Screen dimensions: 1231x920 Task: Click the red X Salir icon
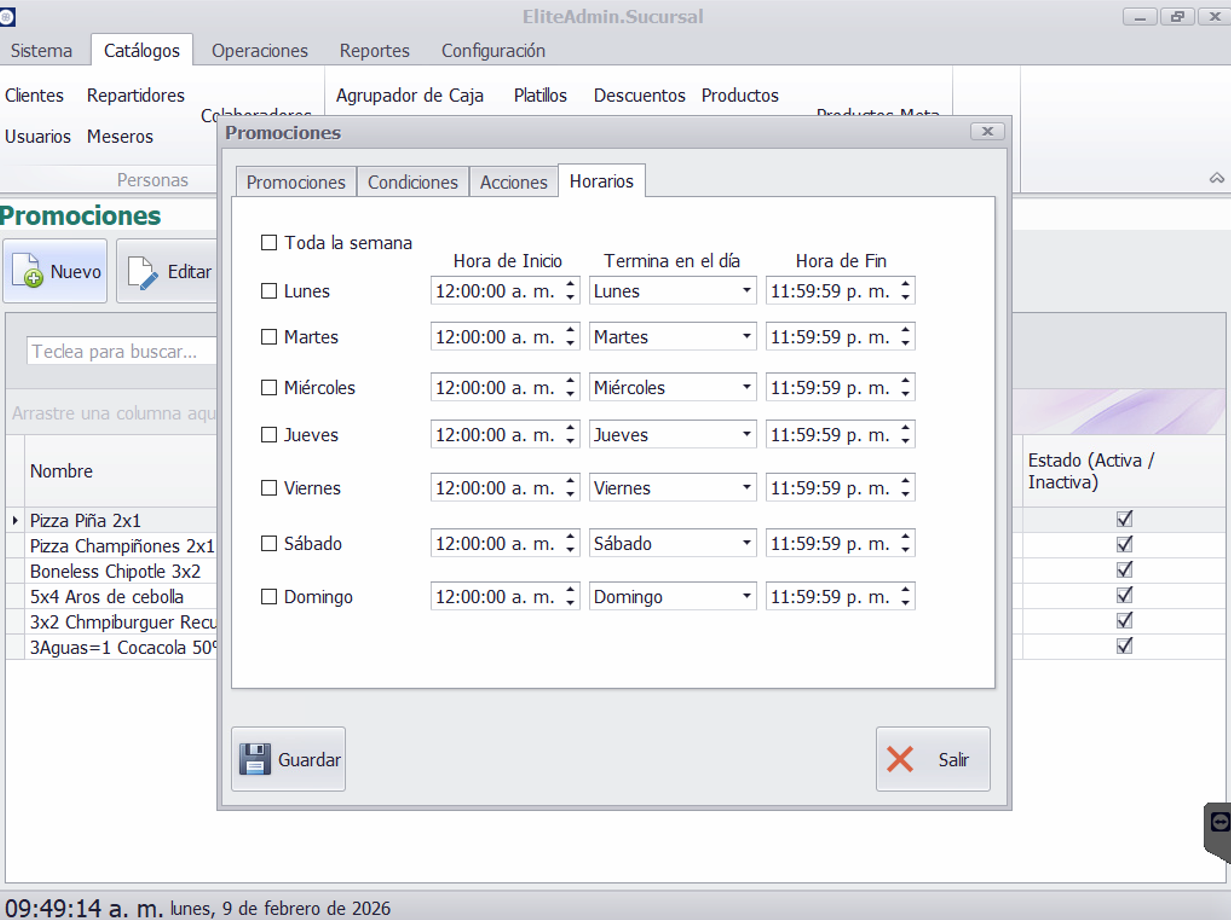[900, 760]
